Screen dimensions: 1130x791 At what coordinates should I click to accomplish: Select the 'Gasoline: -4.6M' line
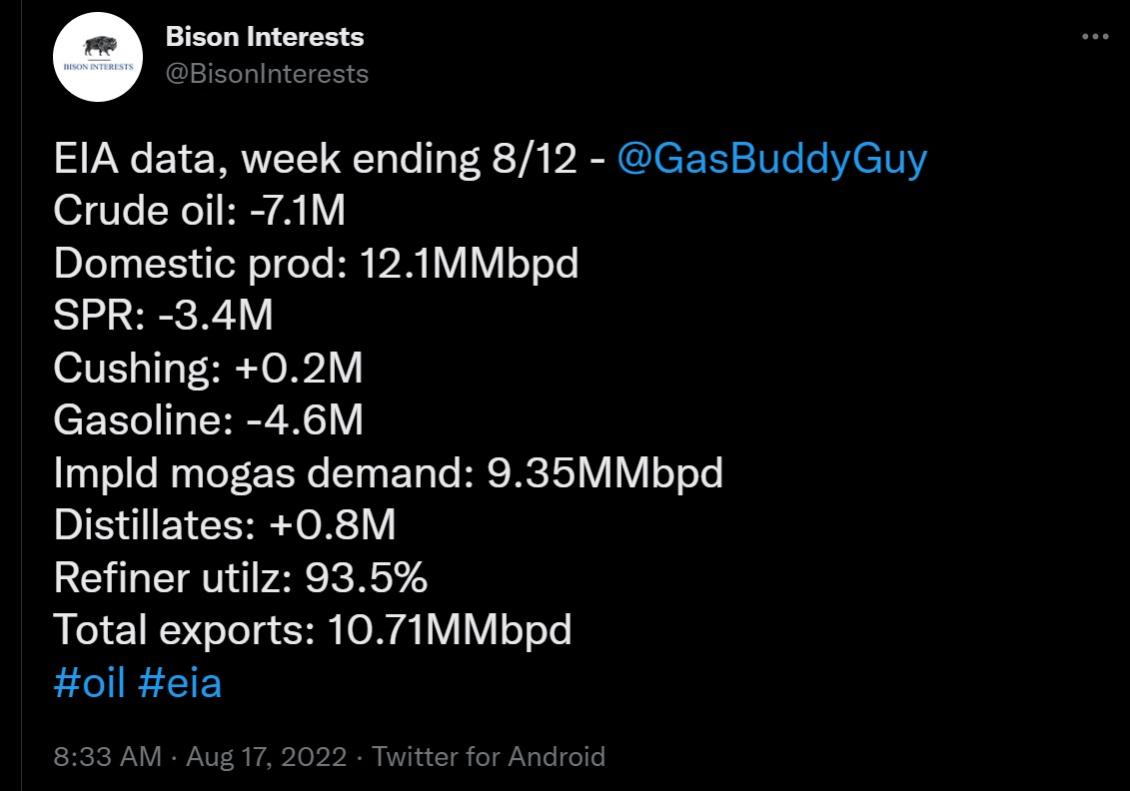coord(208,421)
